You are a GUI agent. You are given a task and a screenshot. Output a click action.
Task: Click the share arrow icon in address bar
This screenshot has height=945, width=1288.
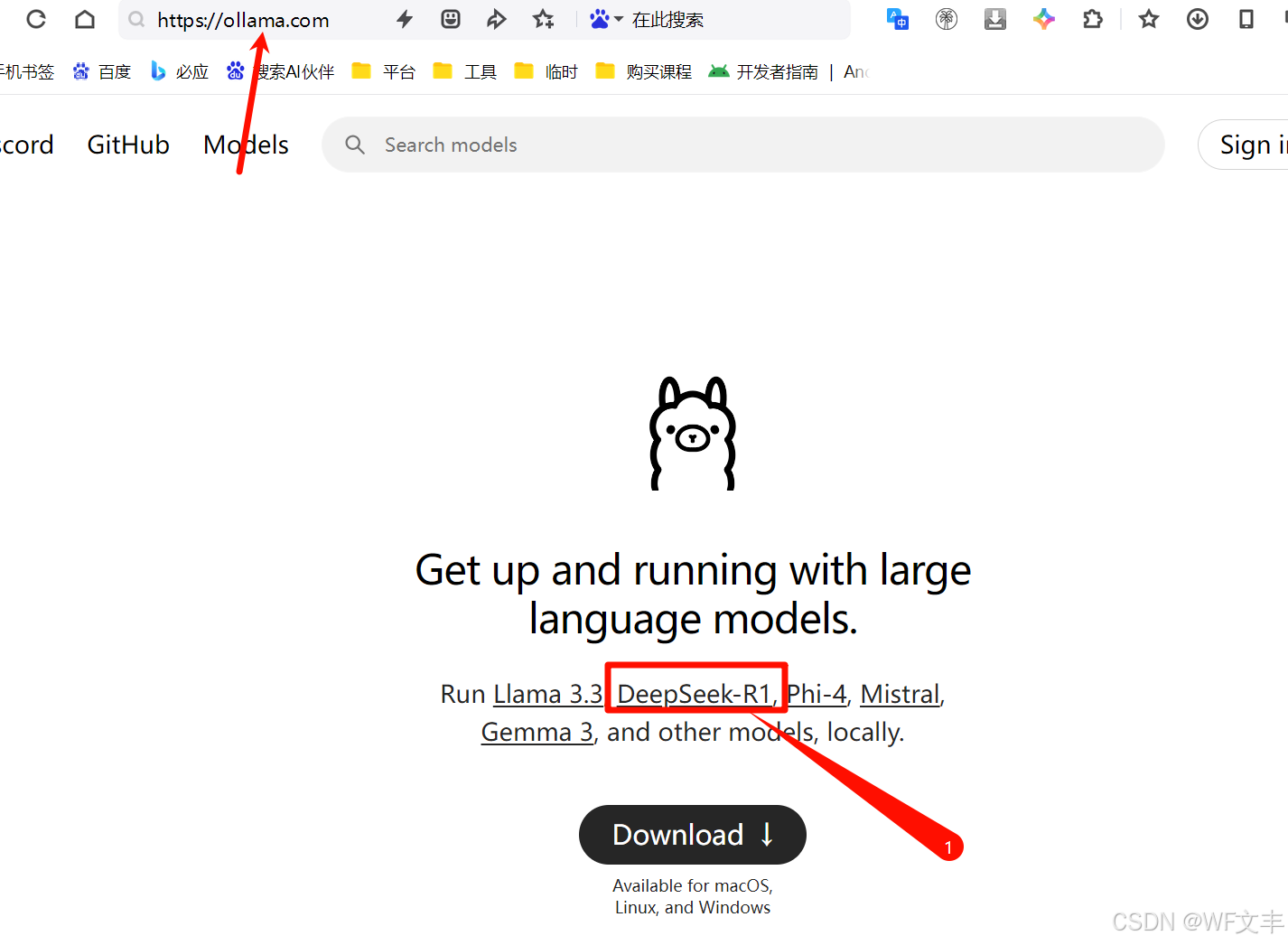pyautogui.click(x=496, y=19)
